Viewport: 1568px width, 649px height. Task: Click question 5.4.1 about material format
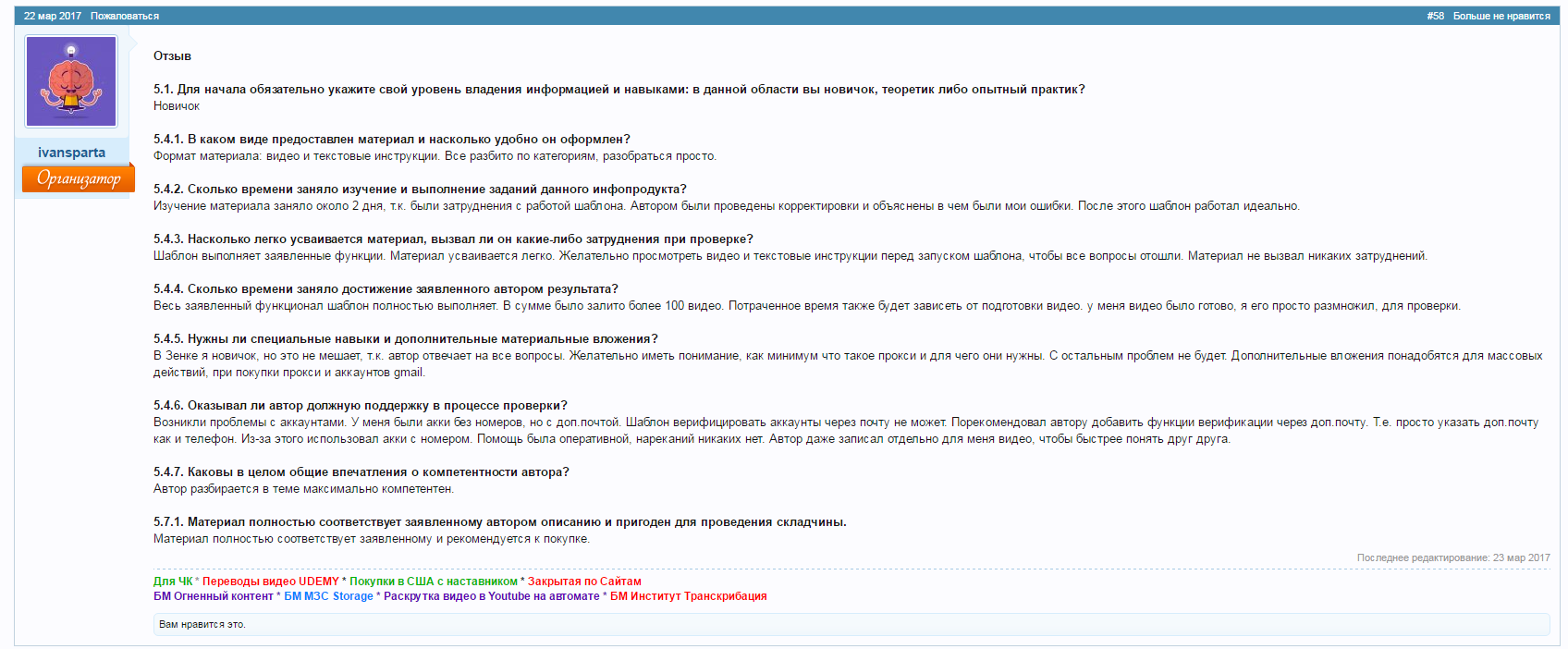click(392, 140)
